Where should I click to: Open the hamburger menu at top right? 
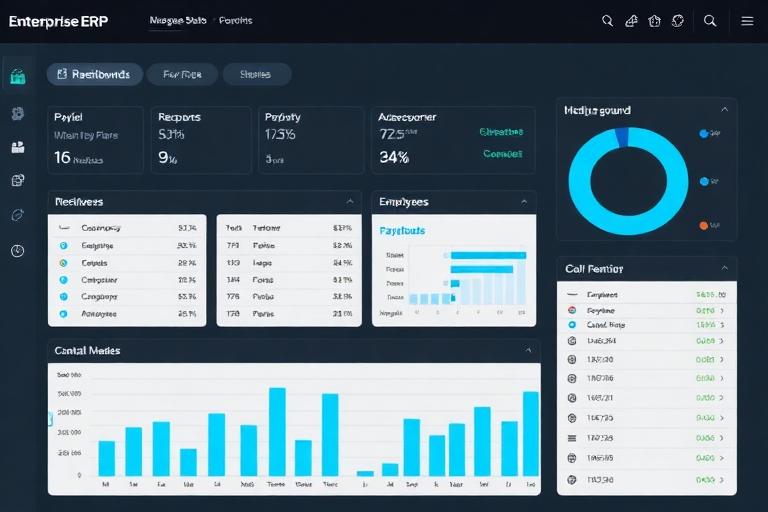(747, 20)
